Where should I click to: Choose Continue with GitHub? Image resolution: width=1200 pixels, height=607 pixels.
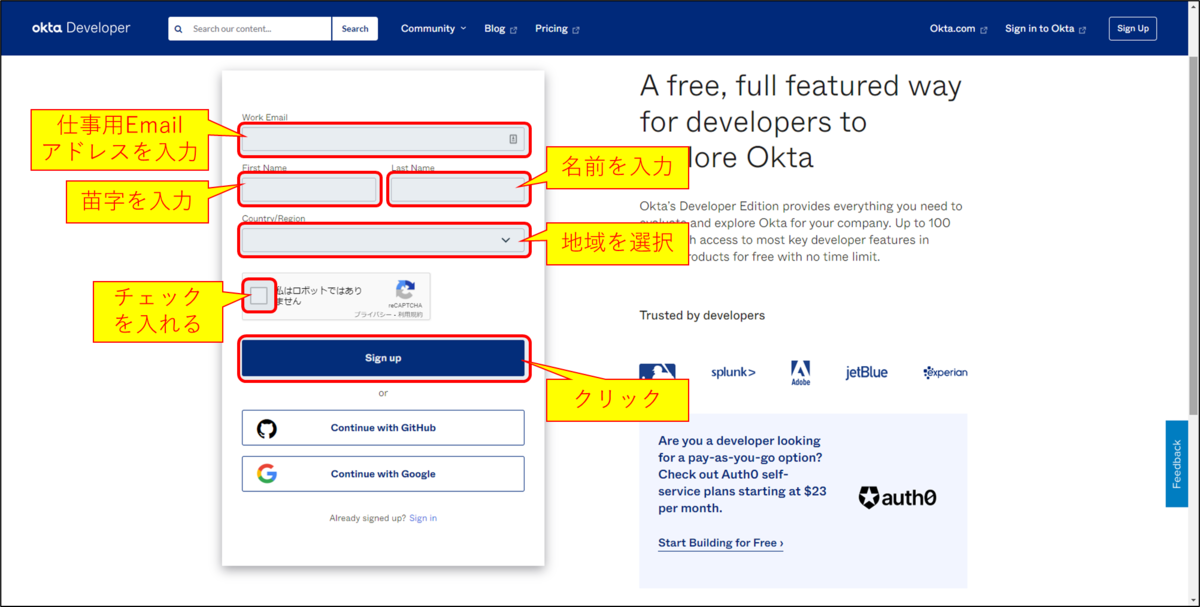pyautogui.click(x=383, y=428)
